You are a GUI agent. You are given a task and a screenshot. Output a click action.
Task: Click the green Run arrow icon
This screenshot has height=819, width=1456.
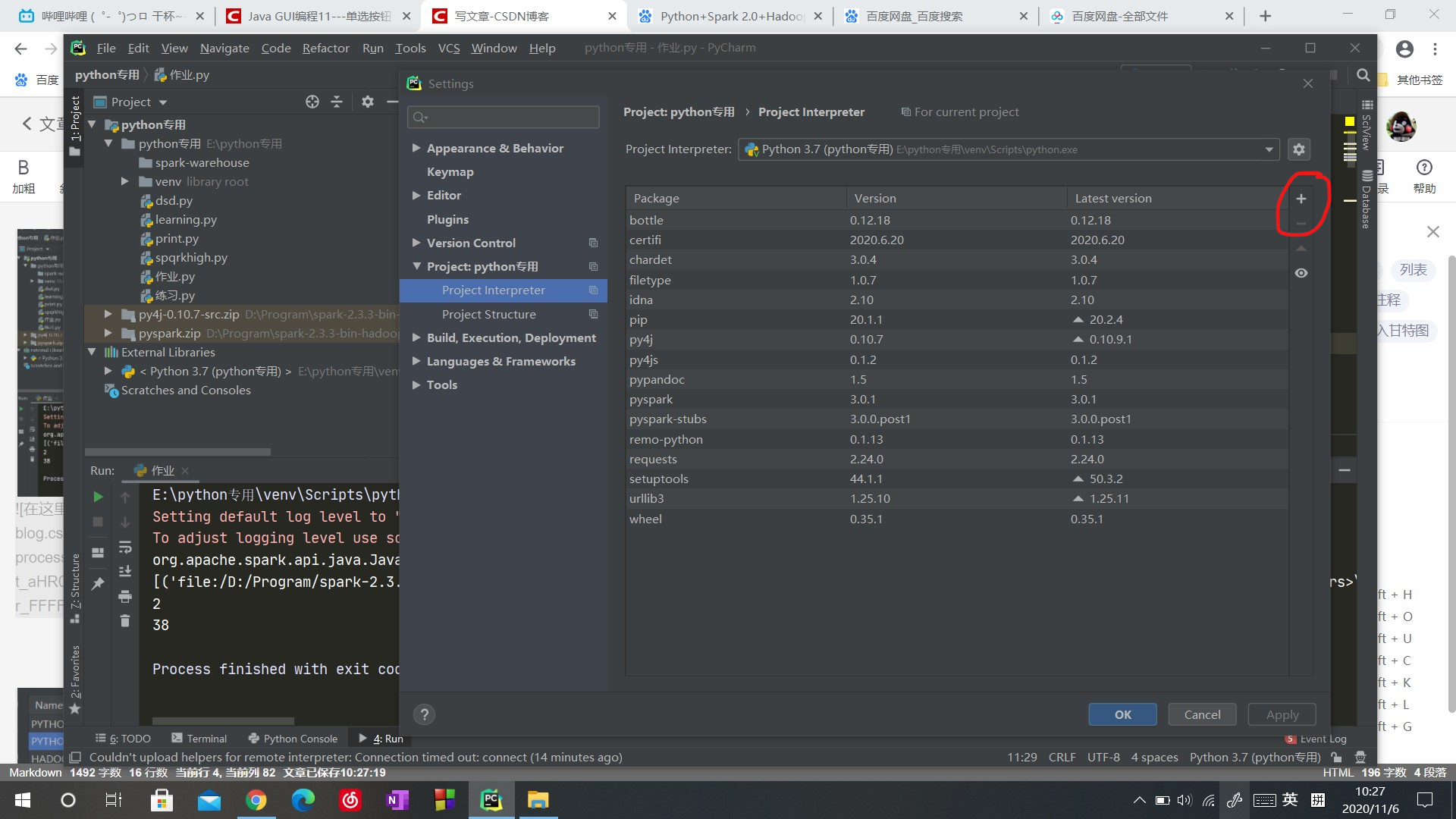(x=98, y=497)
